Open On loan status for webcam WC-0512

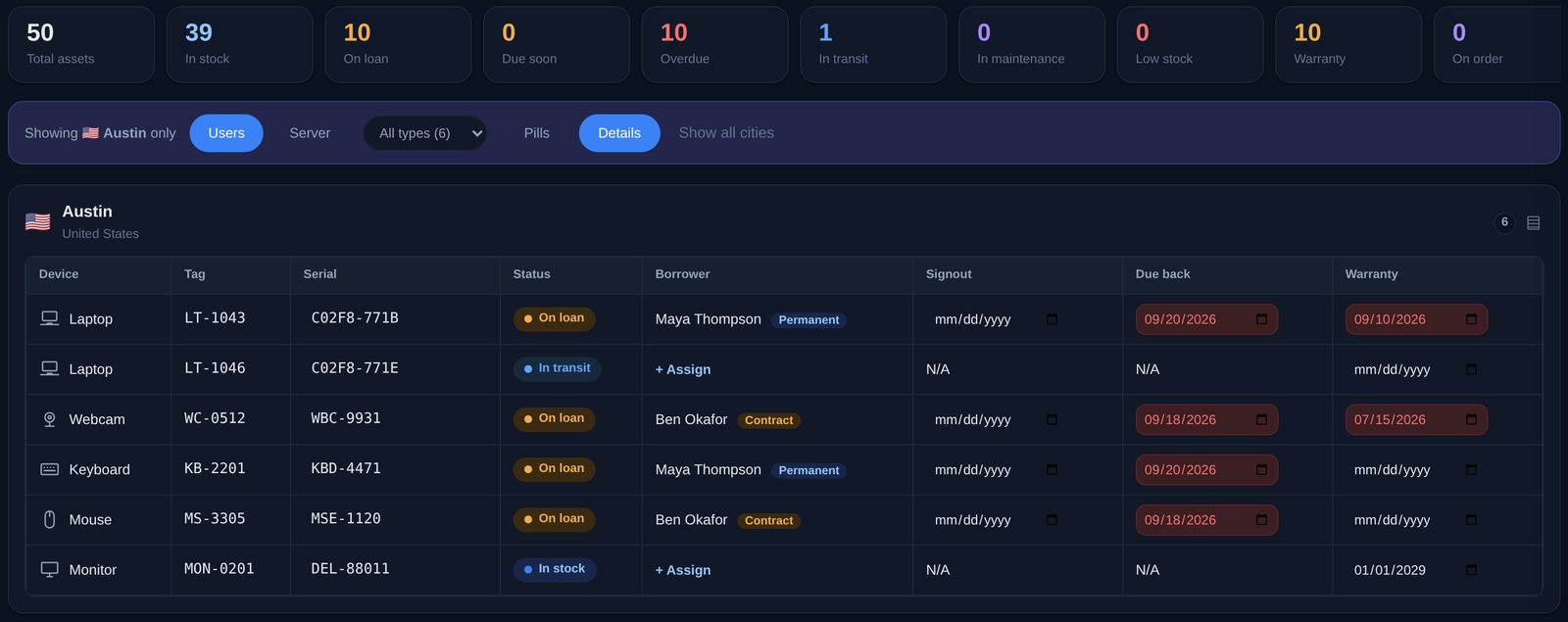(x=555, y=418)
